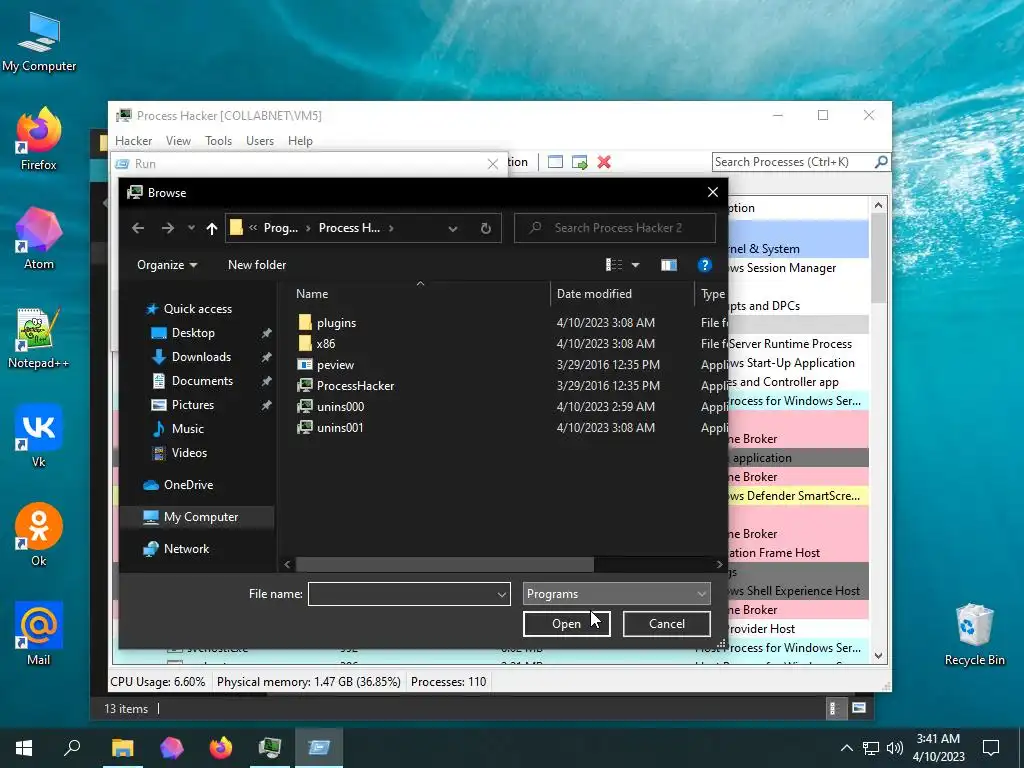The width and height of the screenshot is (1024, 768).
Task: Select Network in navigation pane
Action: 186,549
